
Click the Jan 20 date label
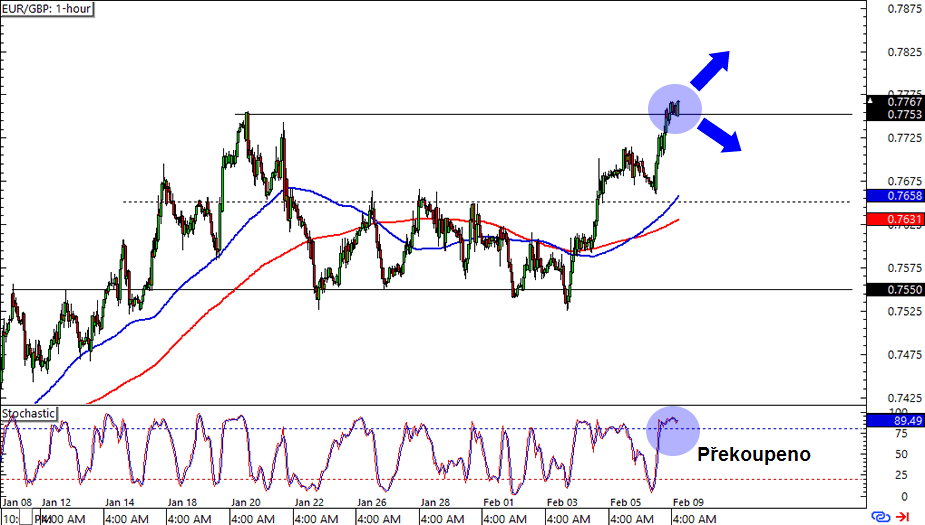[246, 503]
